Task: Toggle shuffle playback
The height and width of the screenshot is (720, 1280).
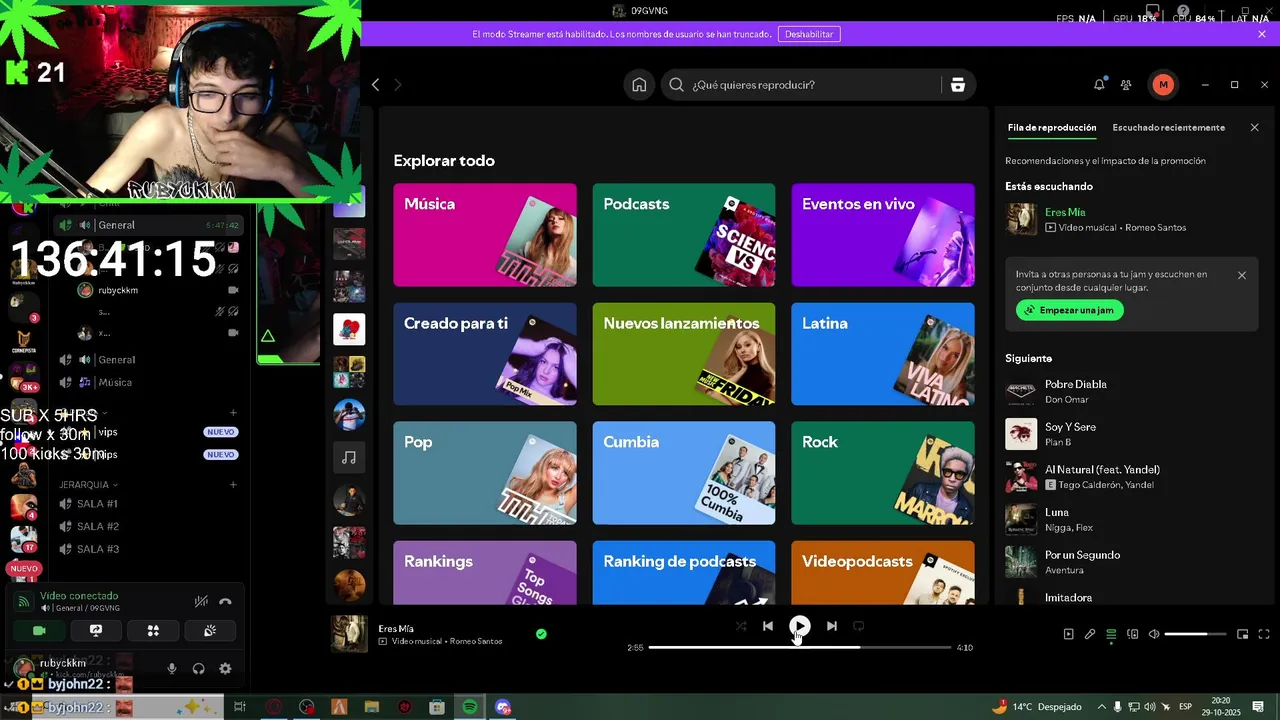Action: pyautogui.click(x=741, y=626)
